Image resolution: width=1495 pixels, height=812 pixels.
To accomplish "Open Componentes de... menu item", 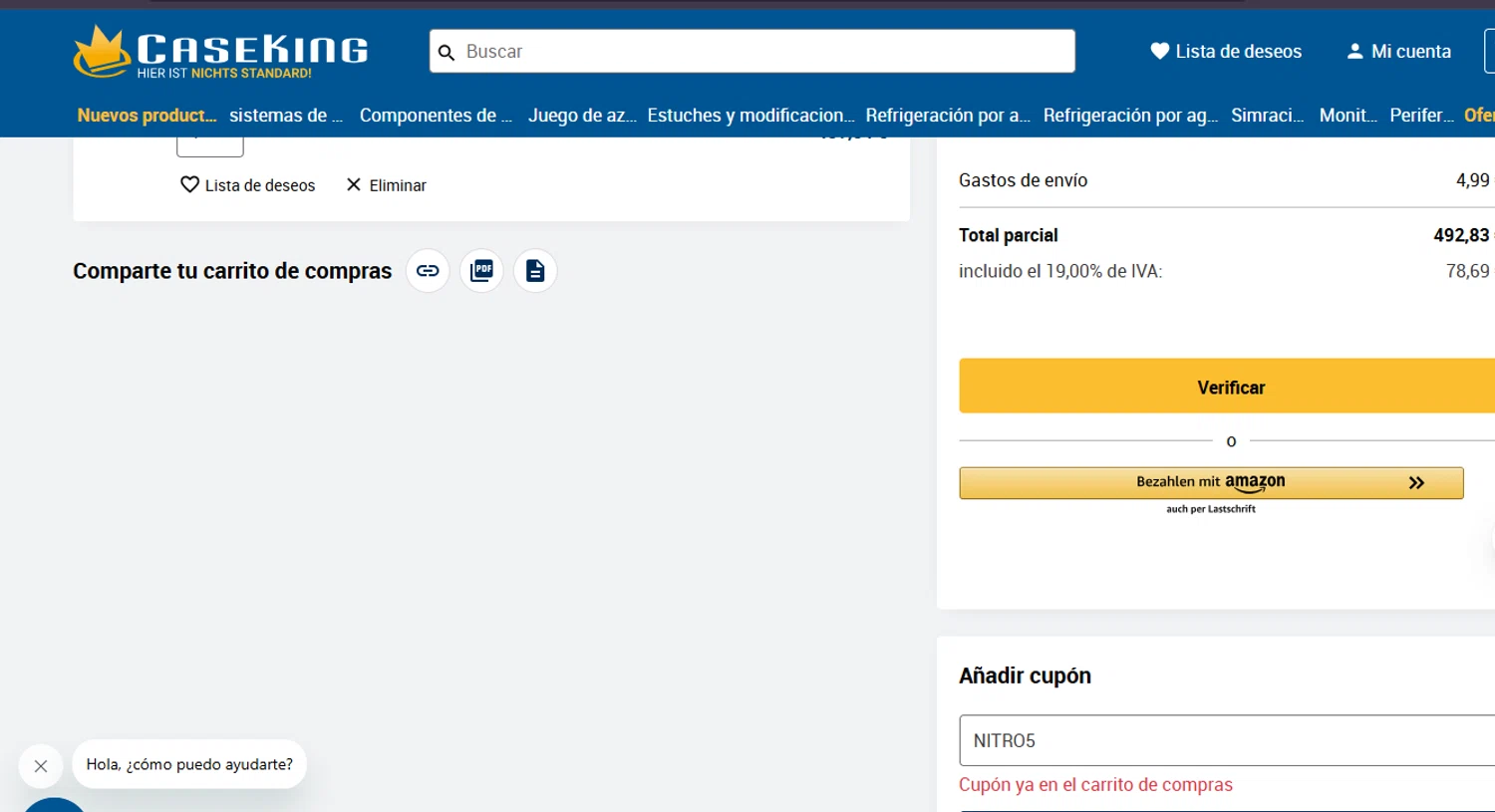I will pyautogui.click(x=436, y=116).
